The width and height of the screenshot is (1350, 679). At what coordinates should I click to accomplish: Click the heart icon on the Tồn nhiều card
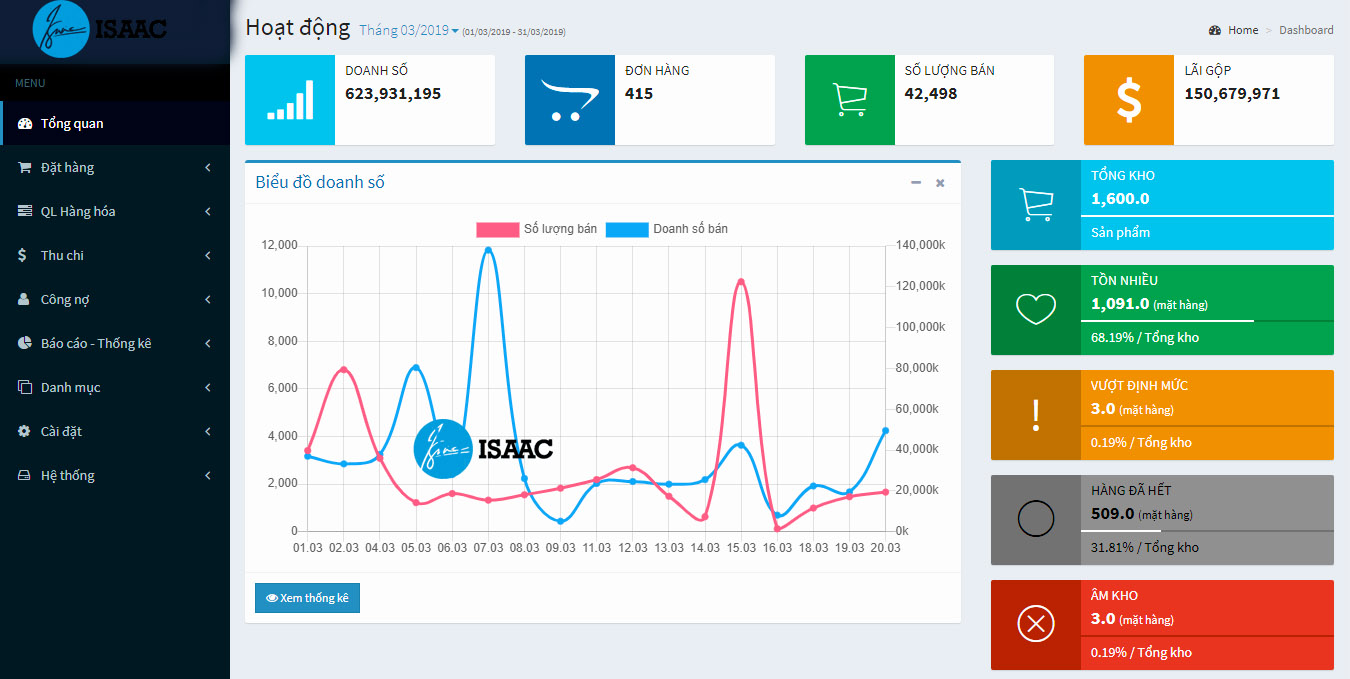pos(1036,310)
